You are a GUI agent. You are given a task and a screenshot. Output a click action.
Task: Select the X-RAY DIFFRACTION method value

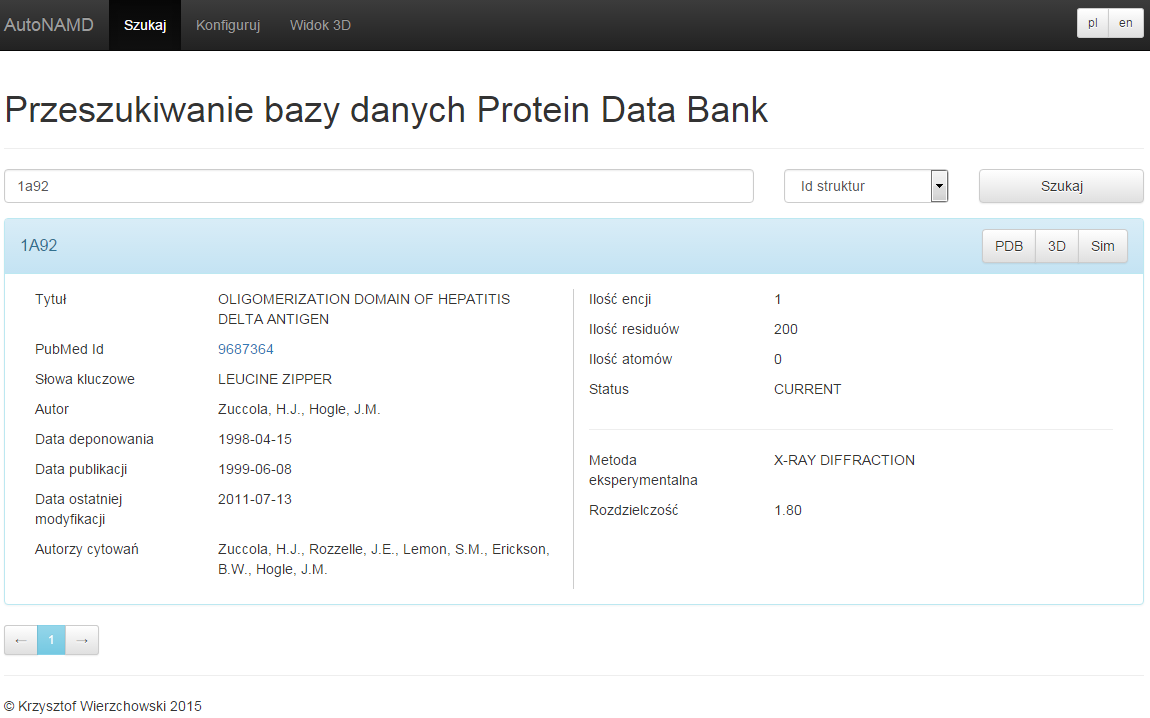844,461
